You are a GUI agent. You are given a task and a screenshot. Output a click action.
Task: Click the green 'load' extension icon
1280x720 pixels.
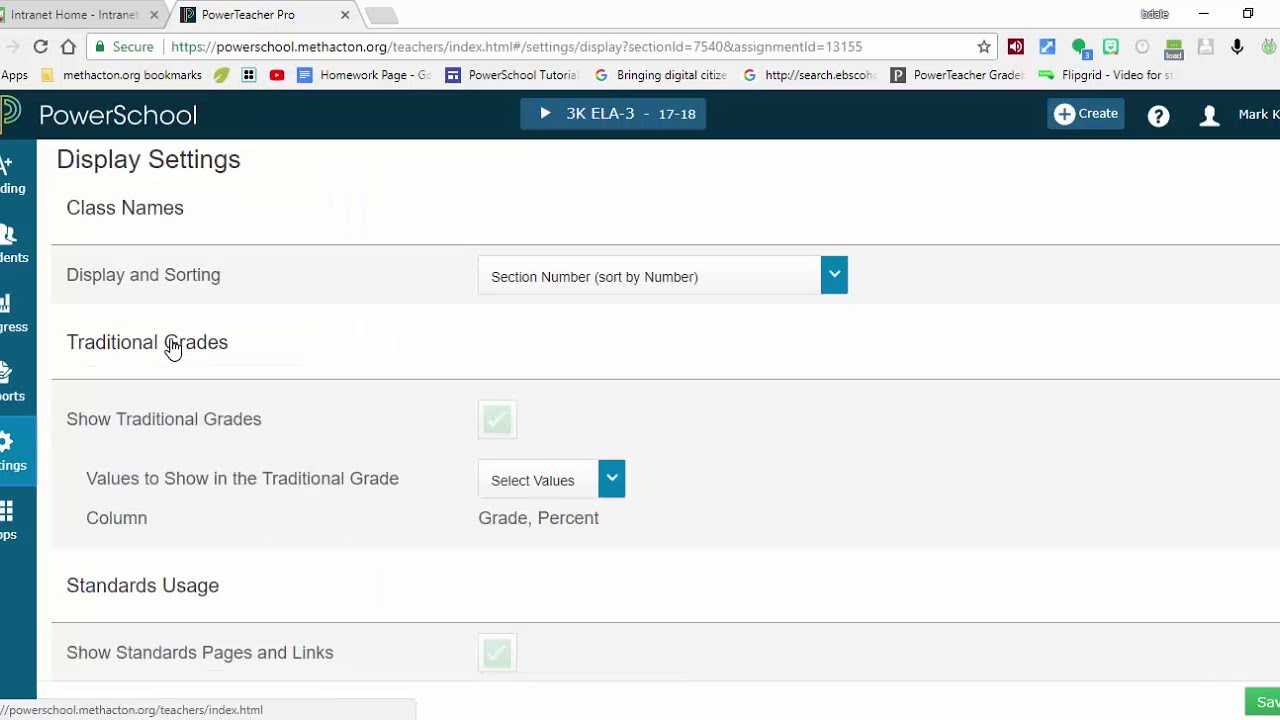coord(1174,47)
